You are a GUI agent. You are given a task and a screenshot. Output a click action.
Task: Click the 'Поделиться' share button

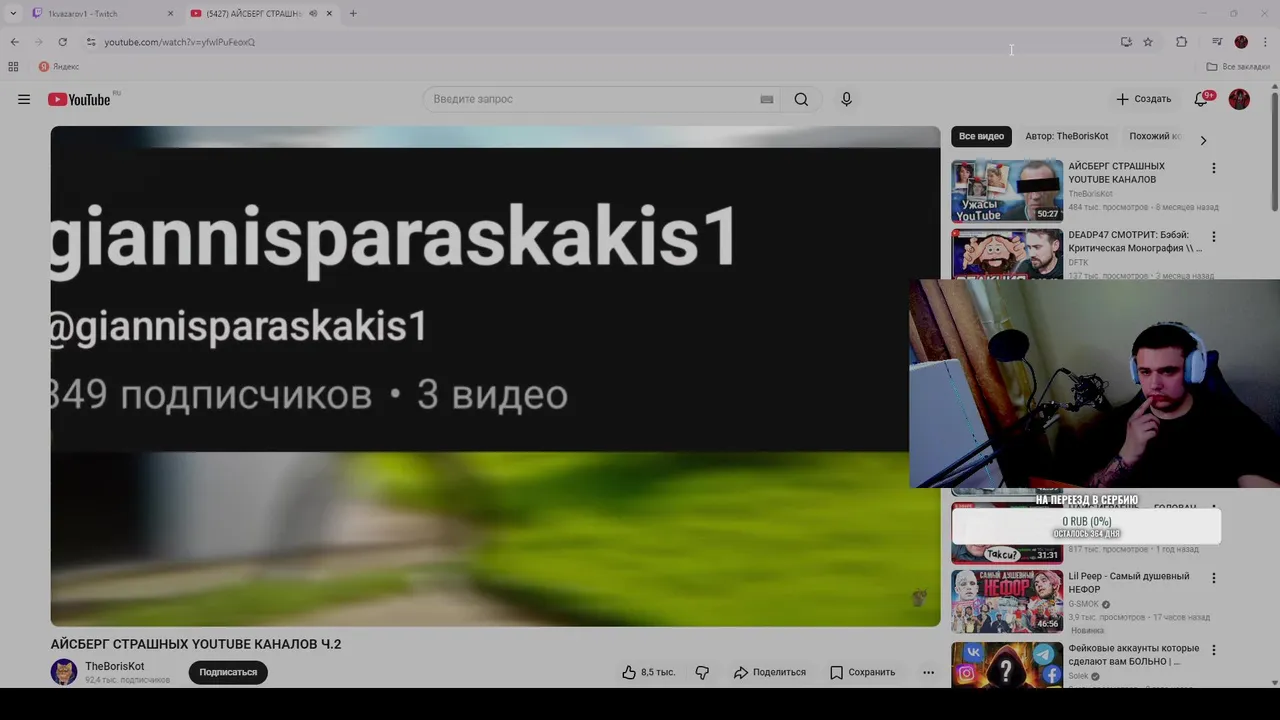coord(769,672)
